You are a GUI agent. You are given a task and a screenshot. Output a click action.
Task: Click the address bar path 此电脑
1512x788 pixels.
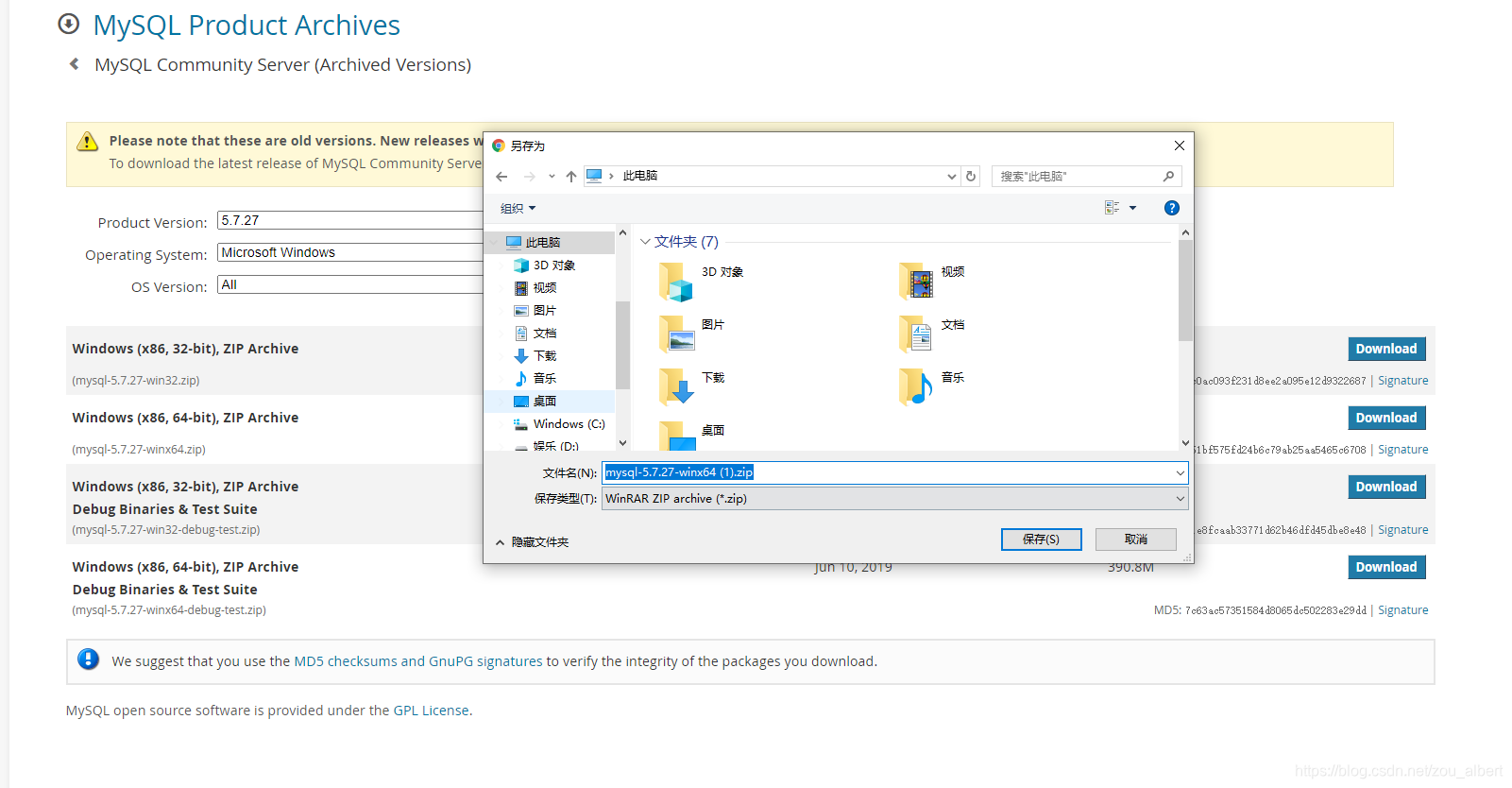(640, 176)
